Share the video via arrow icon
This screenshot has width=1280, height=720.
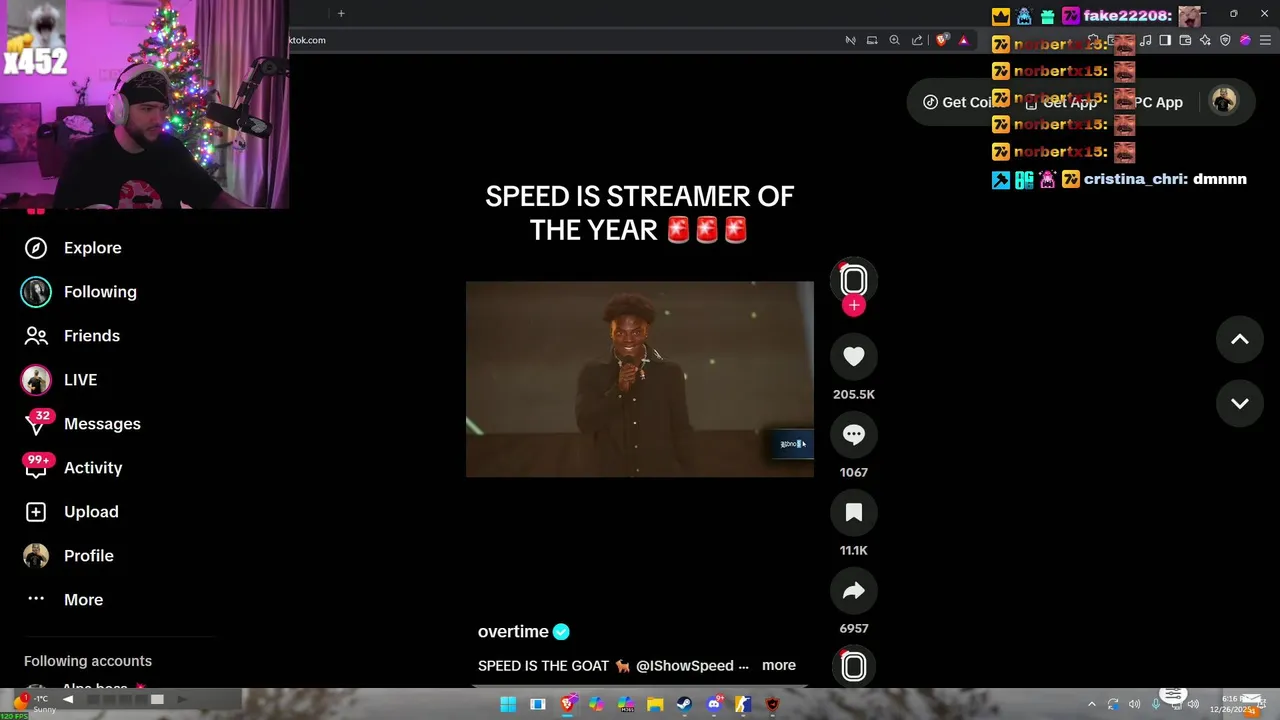pos(854,590)
